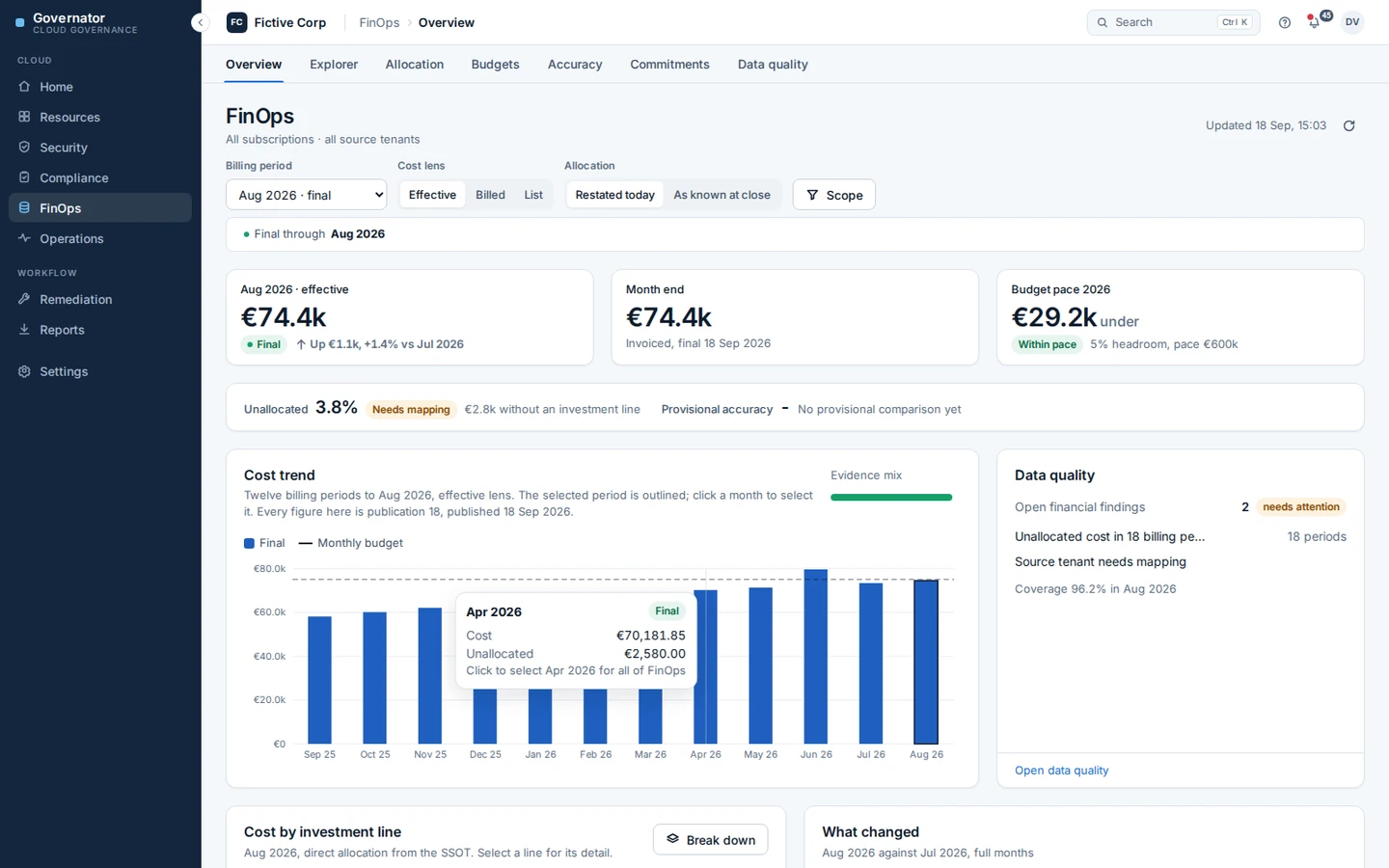1389x868 pixels.
Task: Click the Final status badge under €74.4k
Action: (x=263, y=344)
